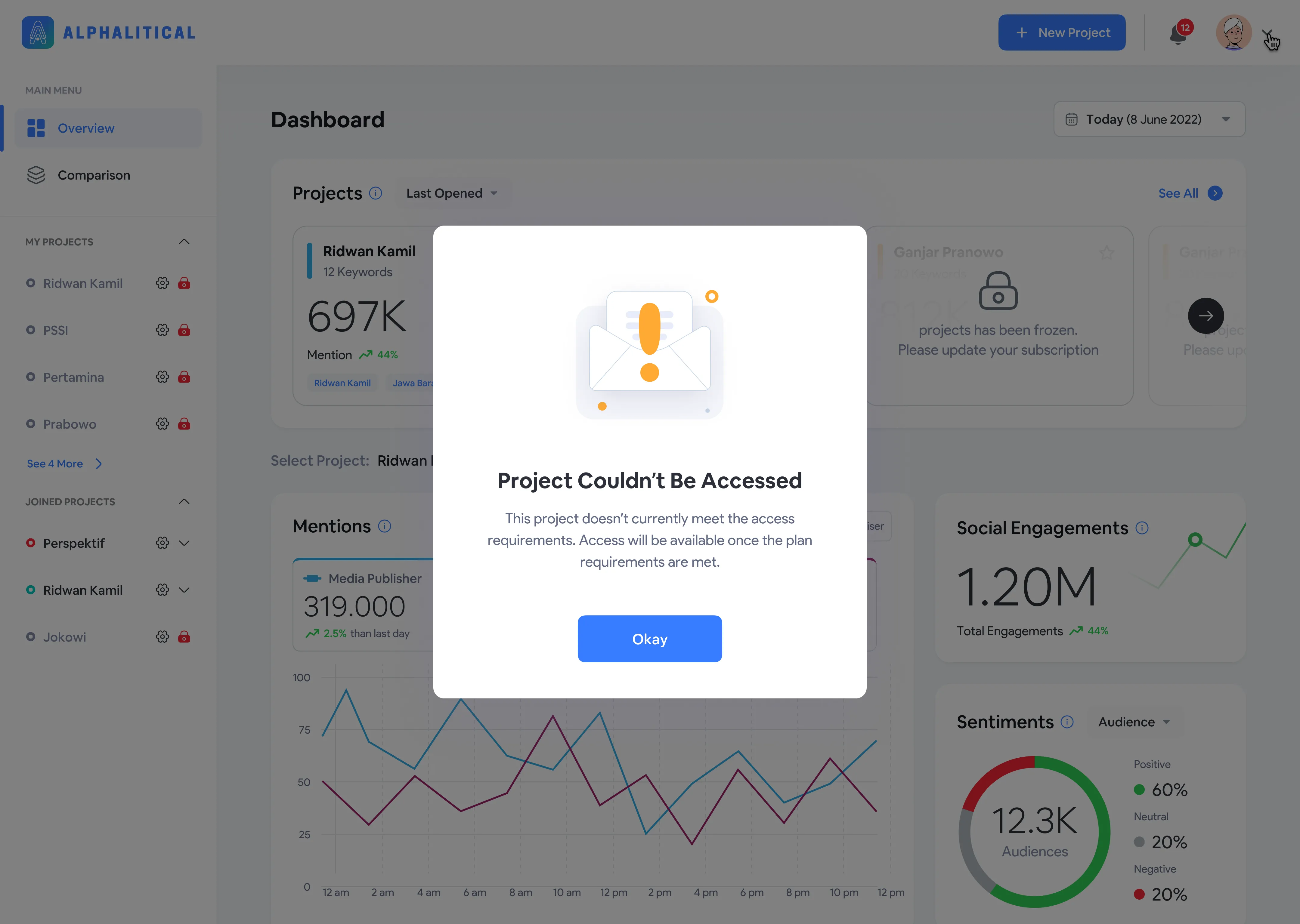Click the Alphalitical logo icon
This screenshot has height=924, width=1300.
38,32
